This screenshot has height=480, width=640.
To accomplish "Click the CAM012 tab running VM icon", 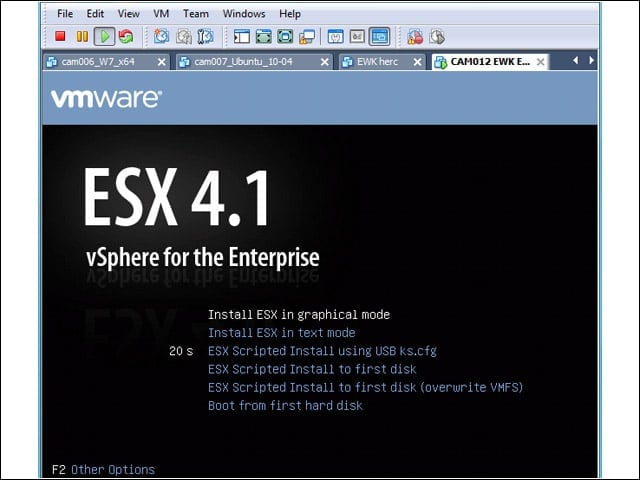I will [441, 62].
